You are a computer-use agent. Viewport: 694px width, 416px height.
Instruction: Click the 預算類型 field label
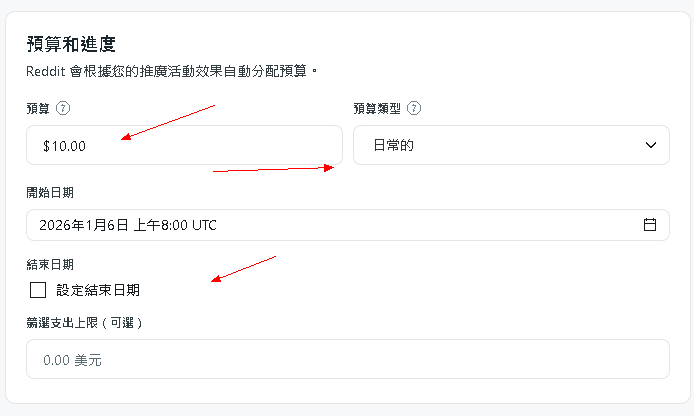(x=378, y=108)
